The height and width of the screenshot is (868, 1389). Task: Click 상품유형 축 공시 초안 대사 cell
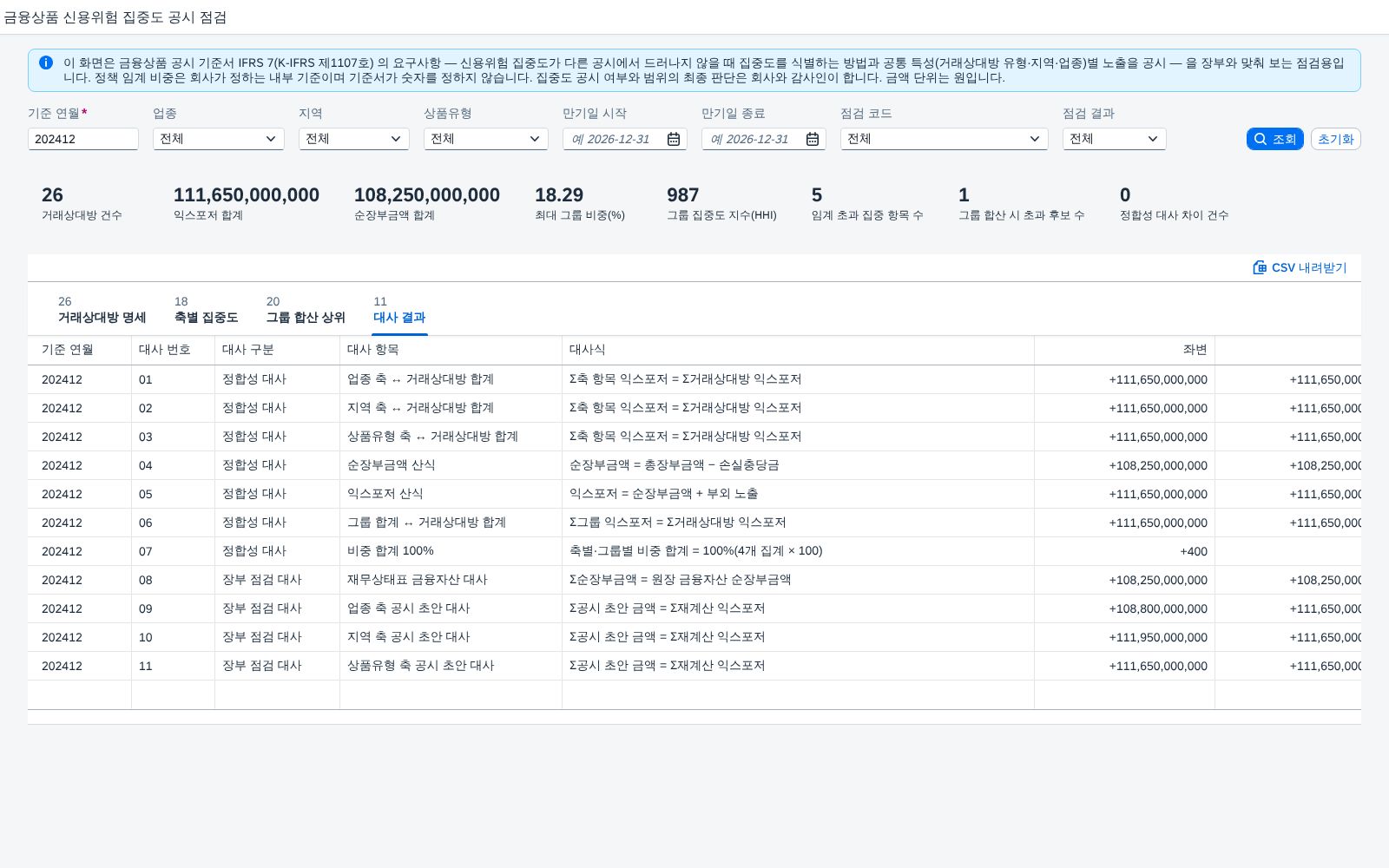[451, 666]
